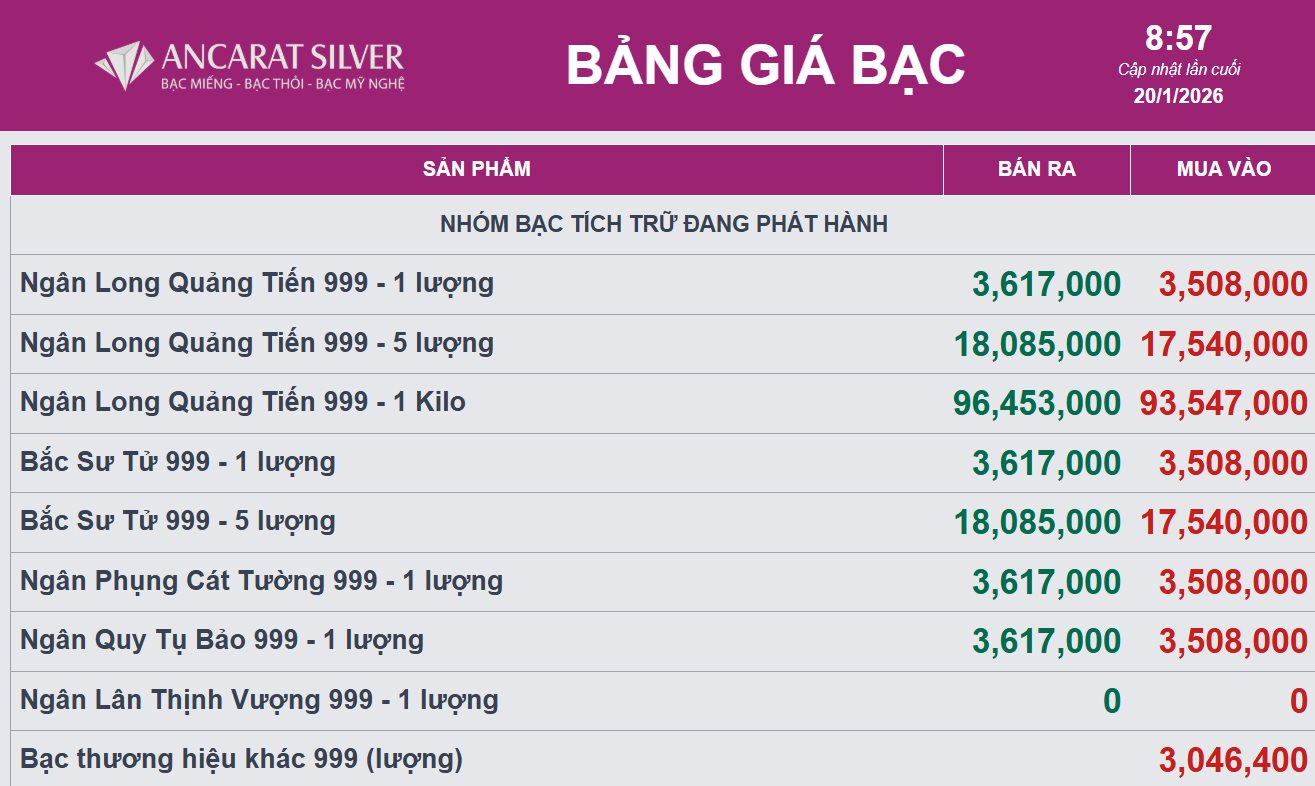Open Ngân Quy Tụ Bảo 999 - 1 lượng

point(222,640)
